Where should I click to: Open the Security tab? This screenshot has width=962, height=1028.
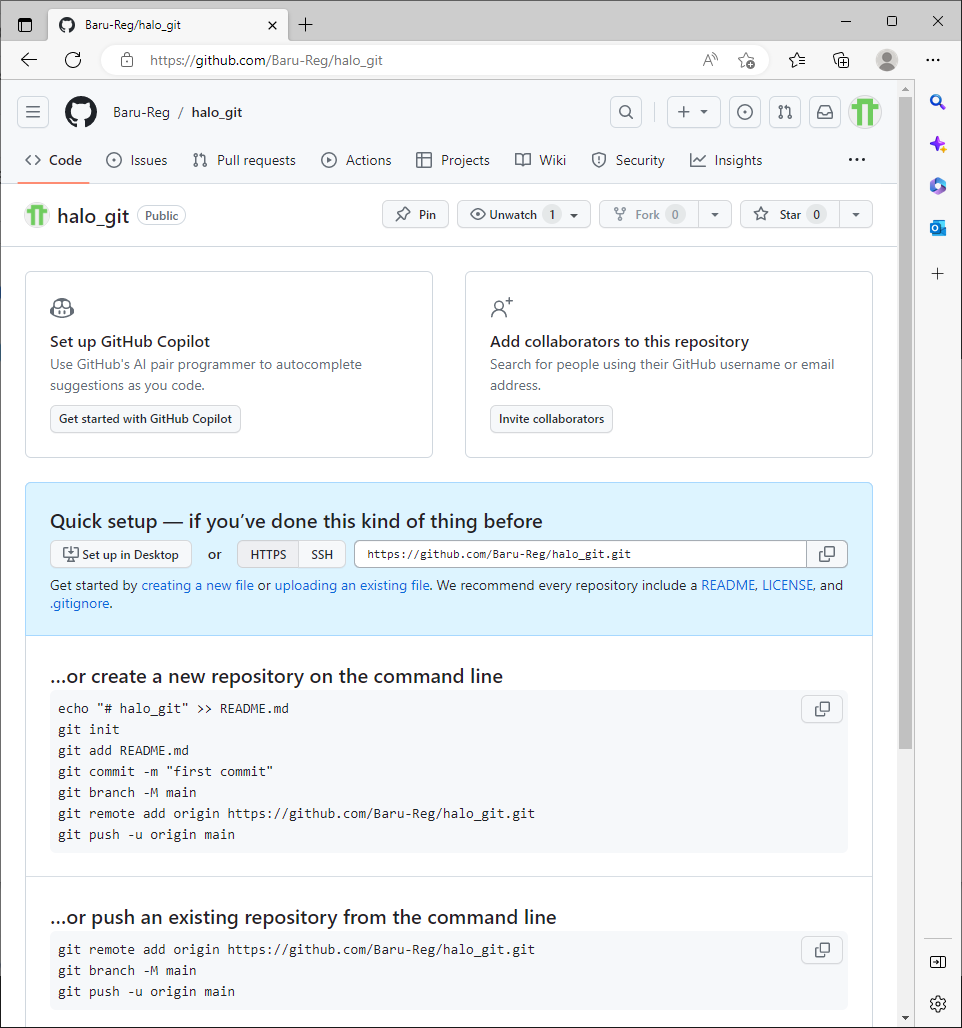tap(628, 160)
